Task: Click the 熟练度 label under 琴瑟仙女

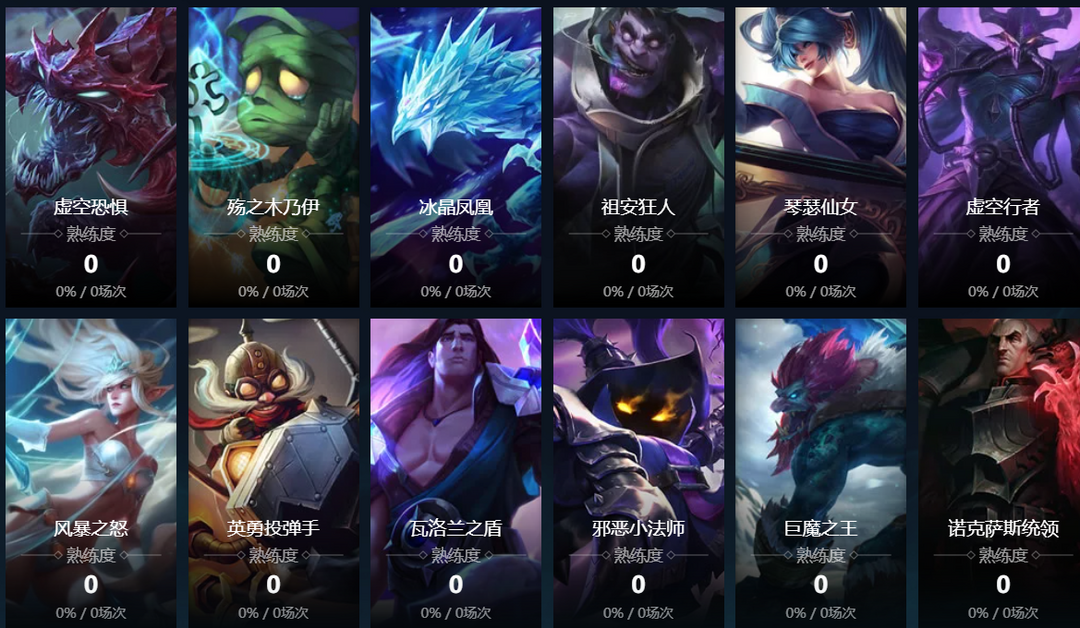Action: coord(820,234)
